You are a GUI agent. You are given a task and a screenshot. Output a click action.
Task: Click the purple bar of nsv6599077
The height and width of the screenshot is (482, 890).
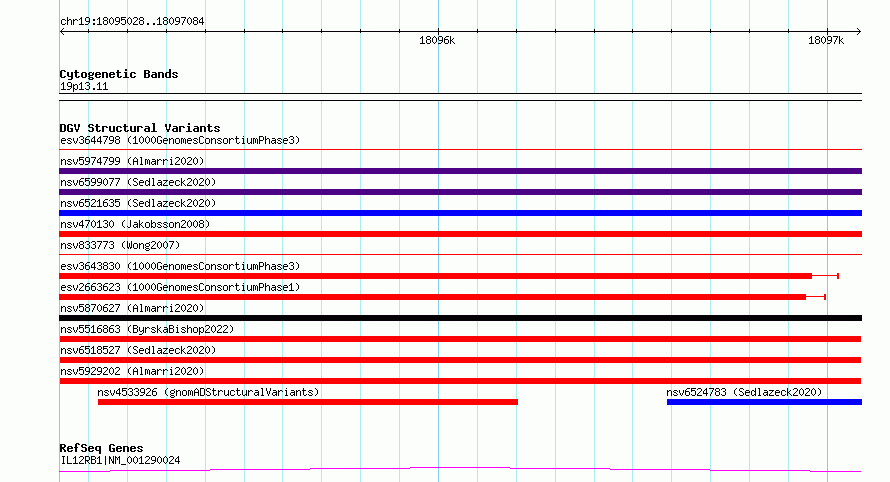coord(460,192)
